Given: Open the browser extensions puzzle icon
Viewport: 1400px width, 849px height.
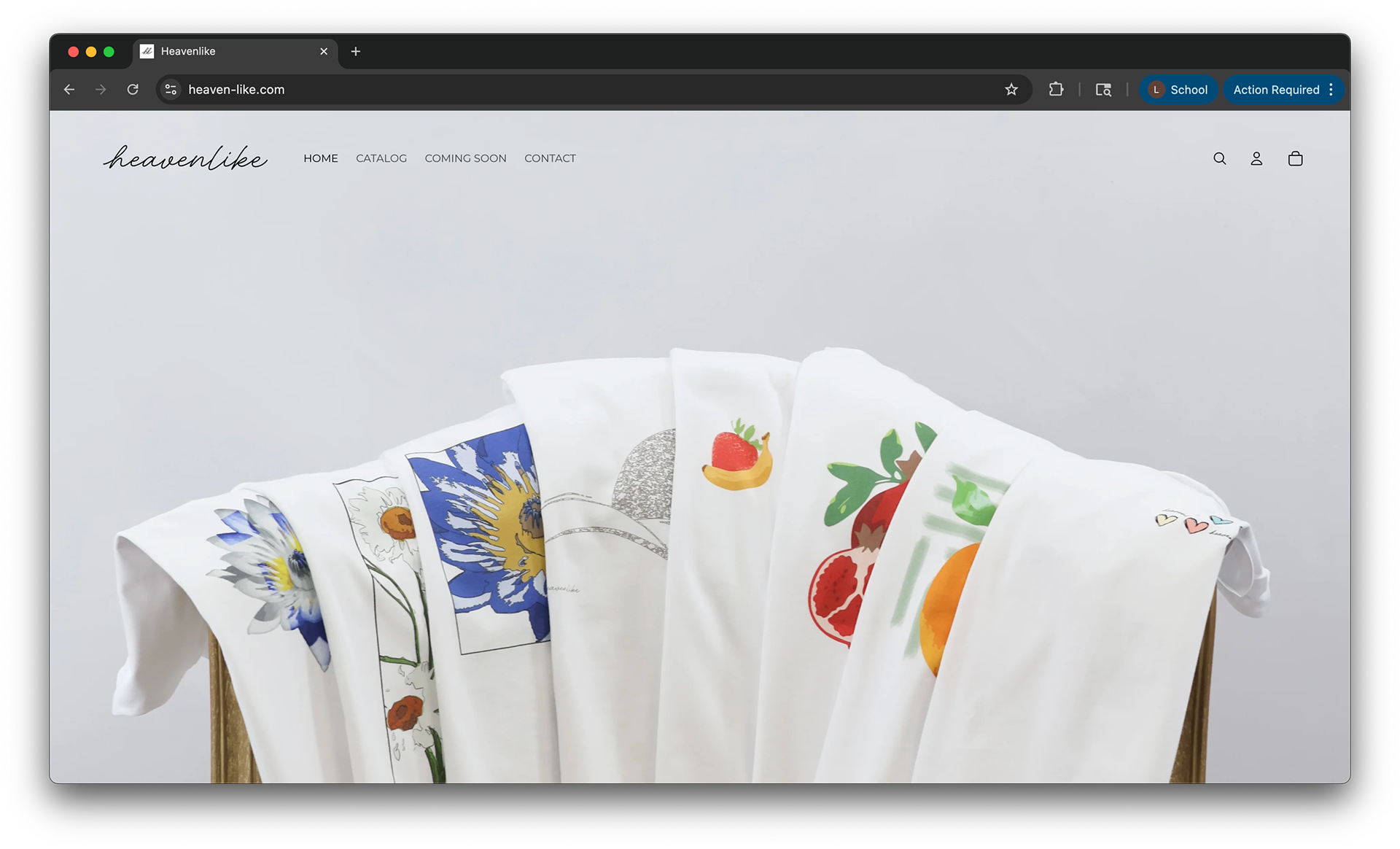Looking at the screenshot, I should [1055, 90].
